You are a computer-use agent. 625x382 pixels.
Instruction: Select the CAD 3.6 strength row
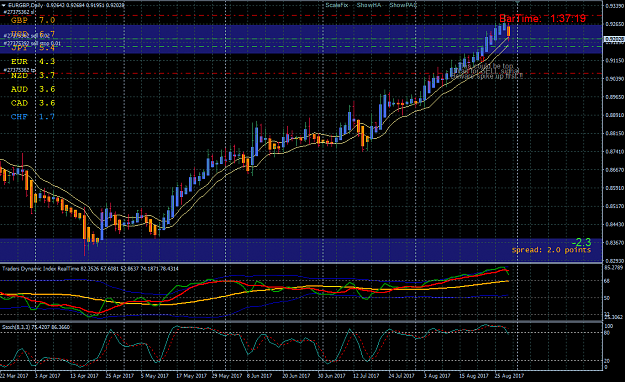(33, 103)
